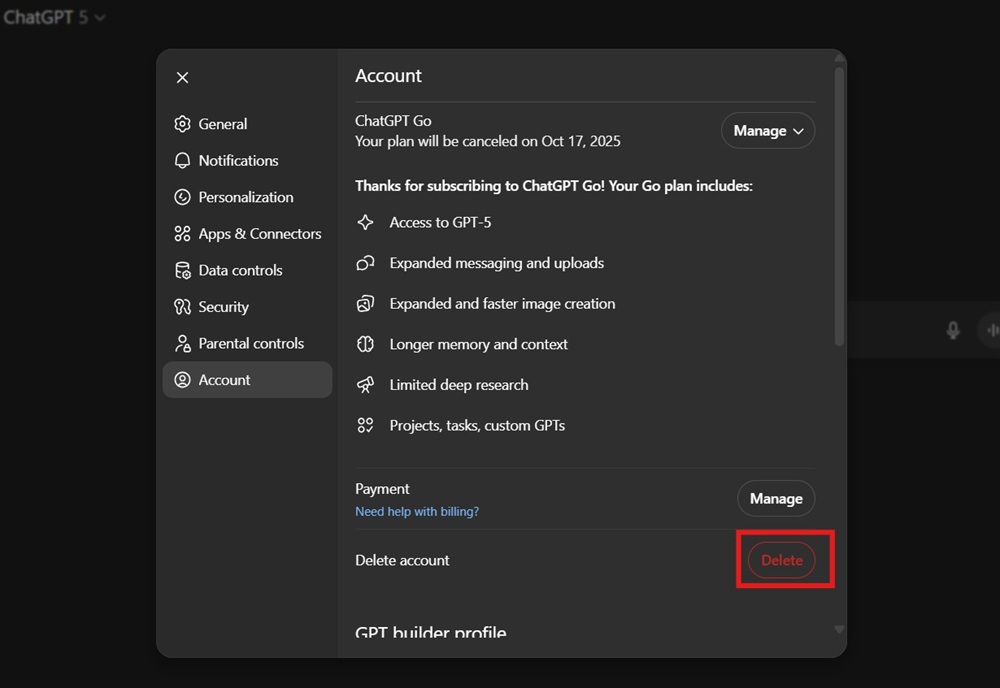Click the red Delete account button
Image resolution: width=1000 pixels, height=688 pixels.
pos(781,560)
